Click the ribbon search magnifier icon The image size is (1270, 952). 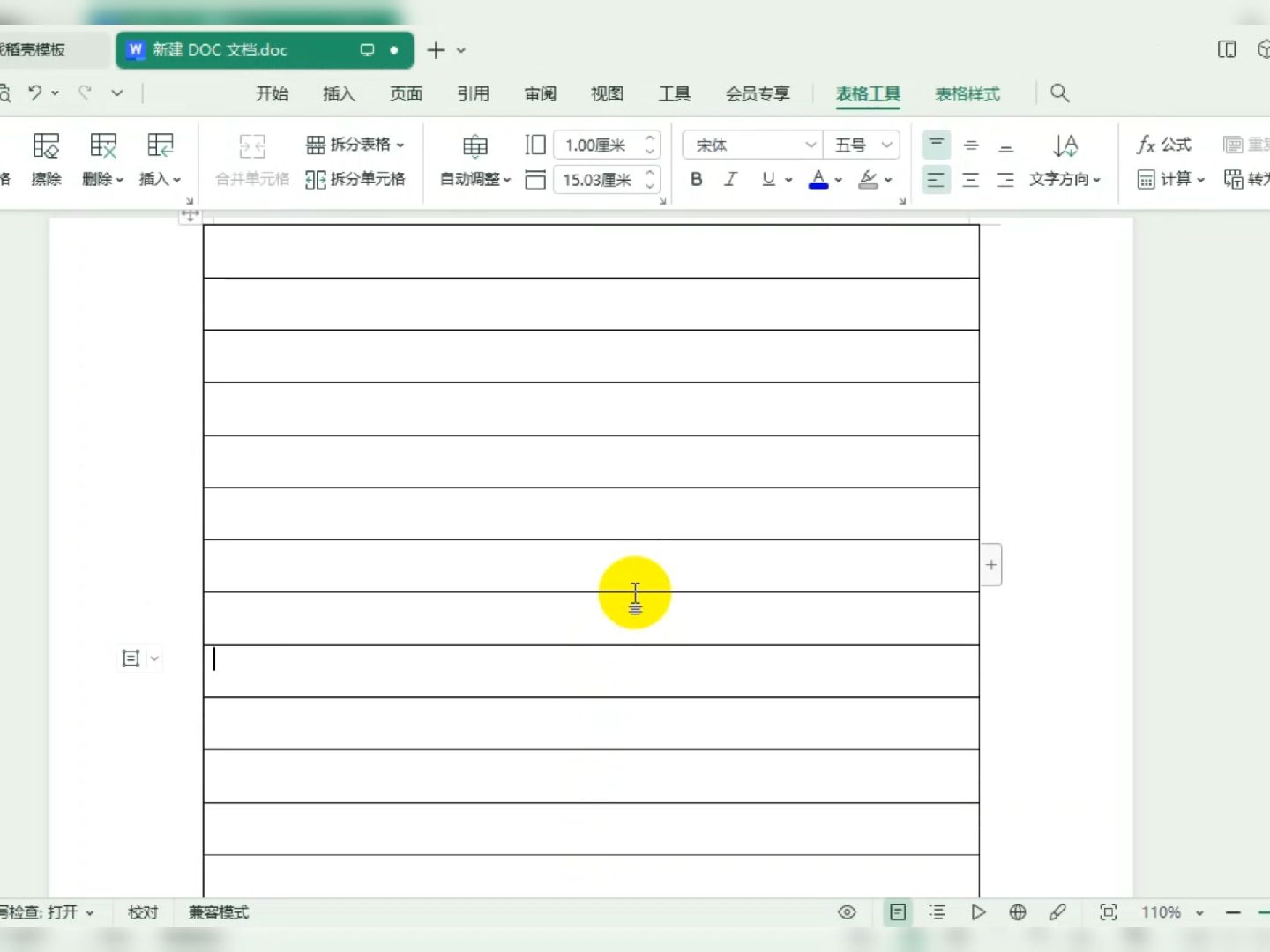(1060, 93)
